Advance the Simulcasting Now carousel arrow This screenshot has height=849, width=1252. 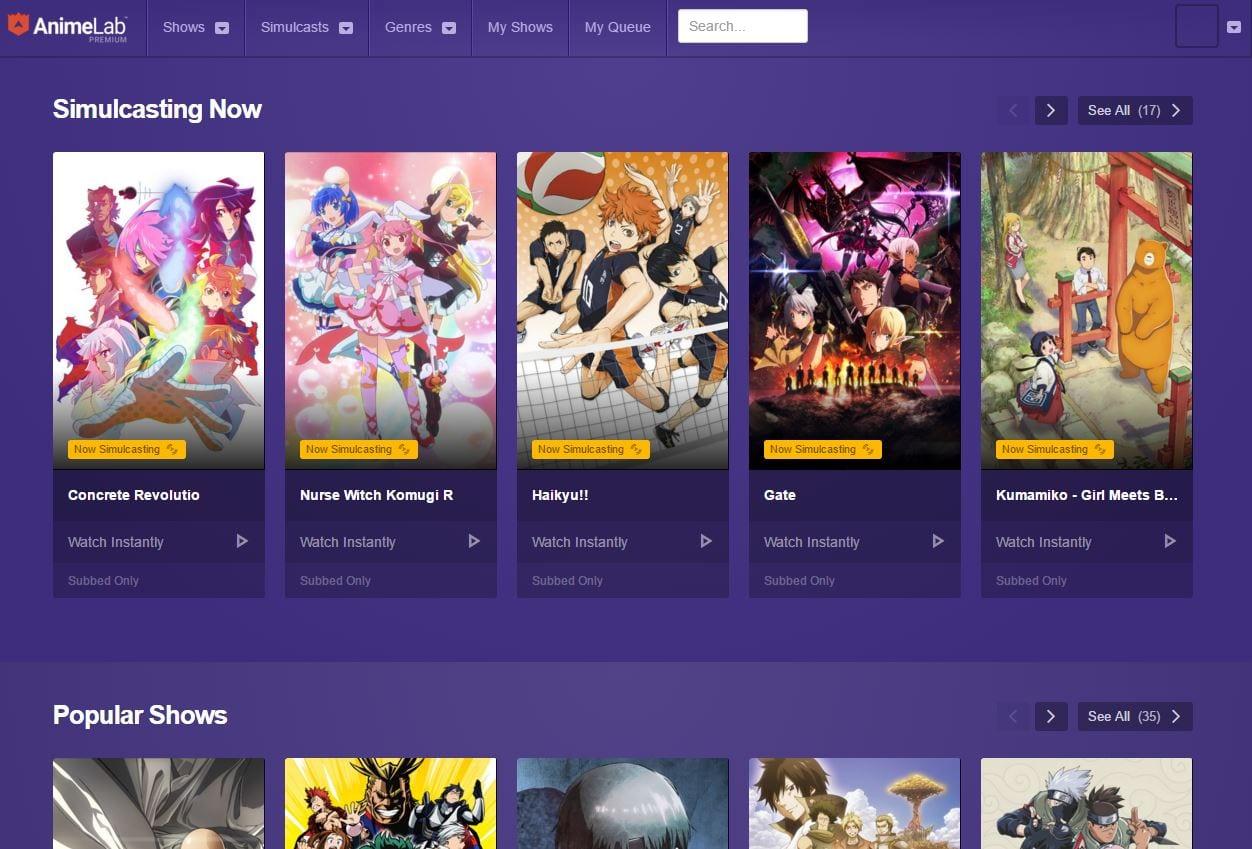[1050, 110]
